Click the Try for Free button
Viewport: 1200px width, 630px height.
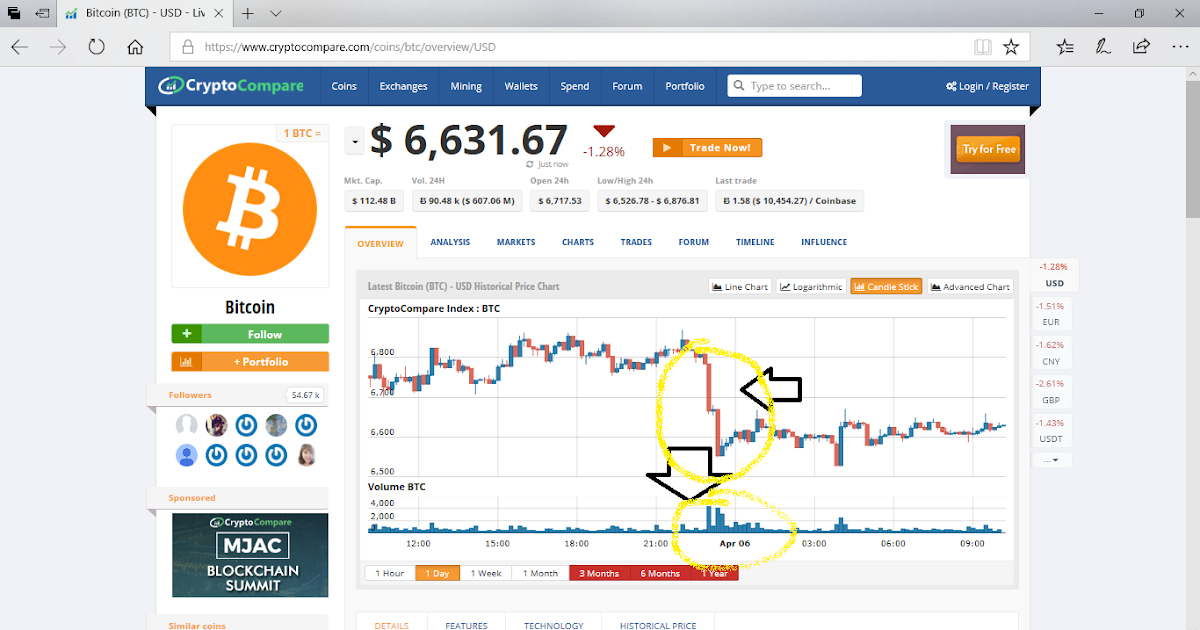pos(989,149)
